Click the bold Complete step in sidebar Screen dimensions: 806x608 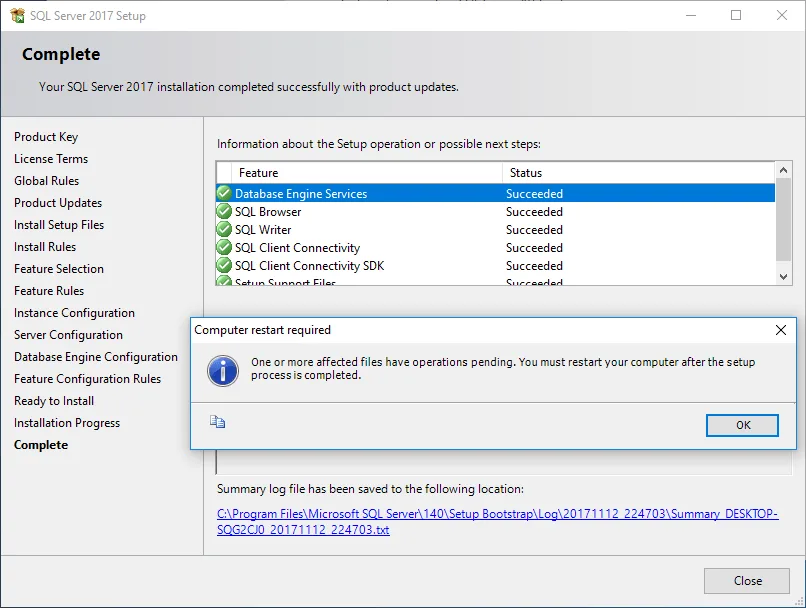click(41, 445)
